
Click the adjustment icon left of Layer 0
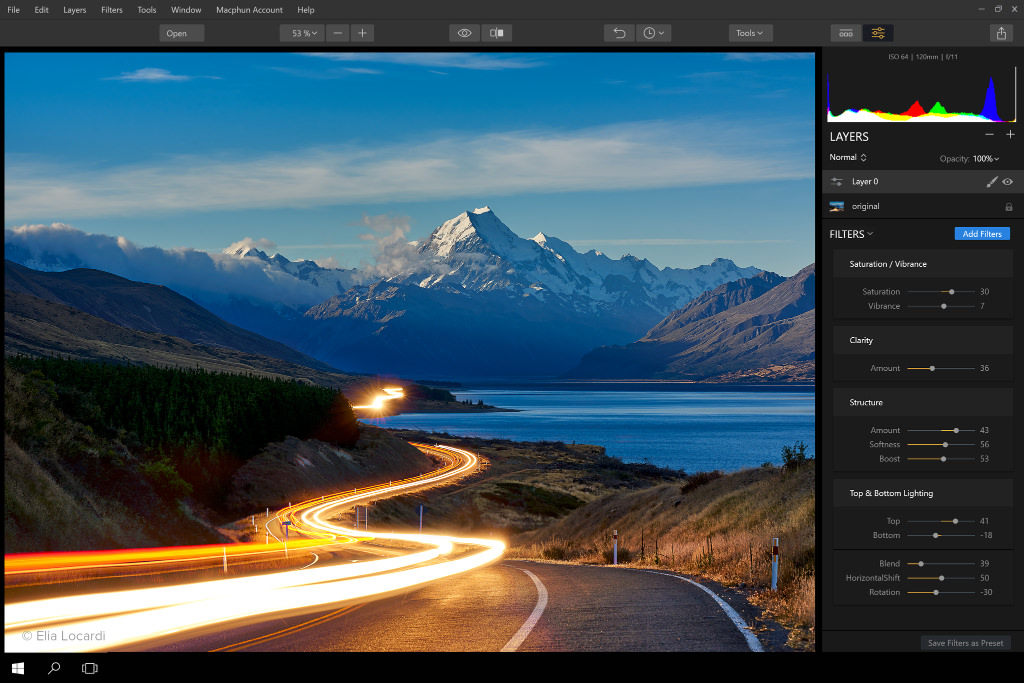[x=837, y=182]
